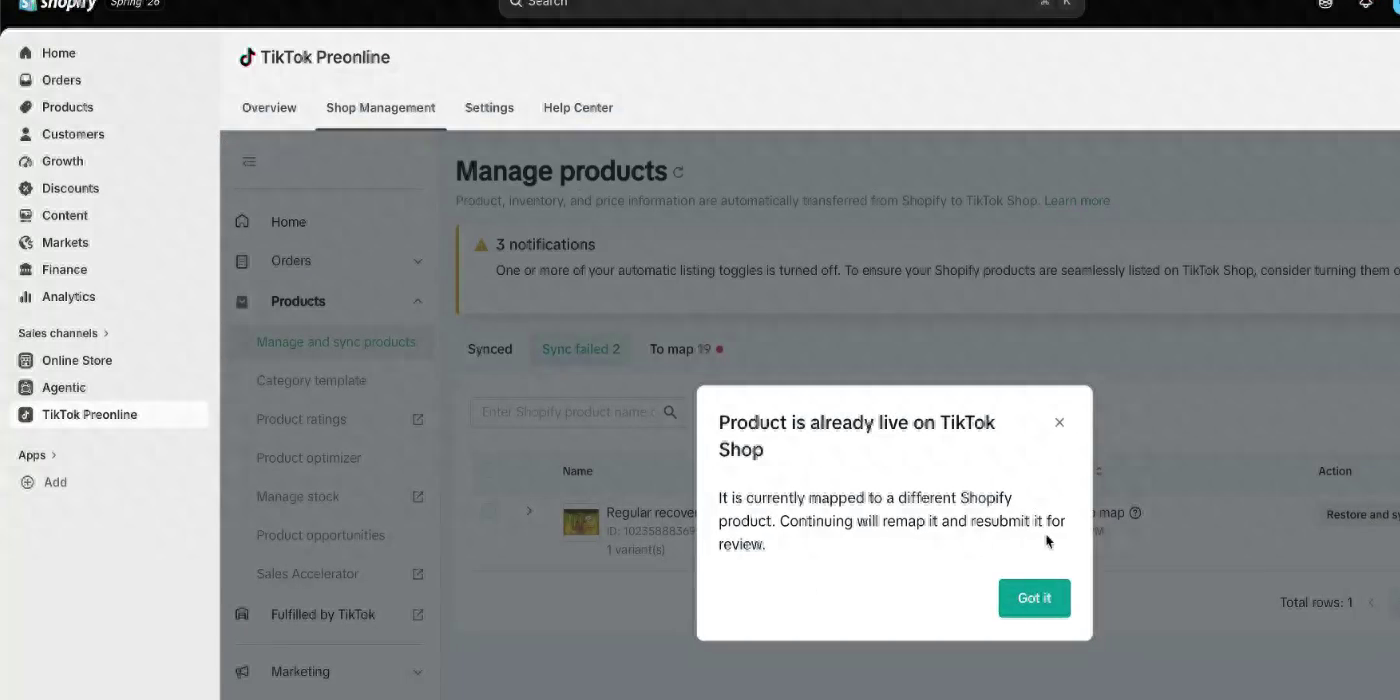Viewport: 1400px width, 700px height.
Task: Open Manage and sync products
Action: (x=335, y=342)
